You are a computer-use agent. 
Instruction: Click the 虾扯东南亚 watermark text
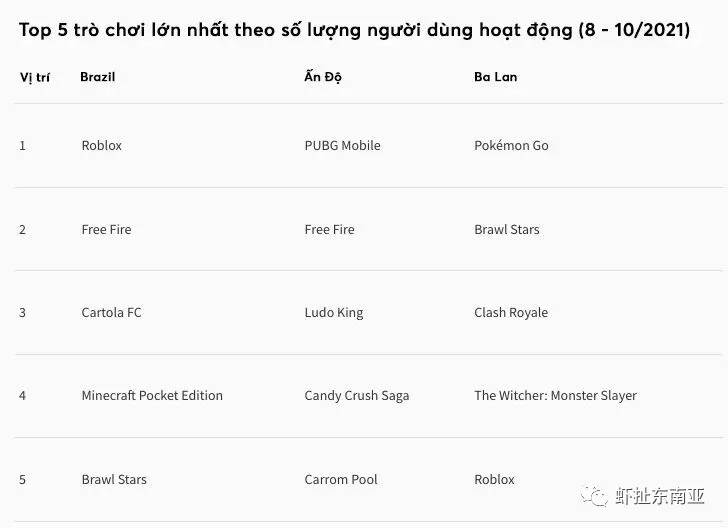click(660, 496)
